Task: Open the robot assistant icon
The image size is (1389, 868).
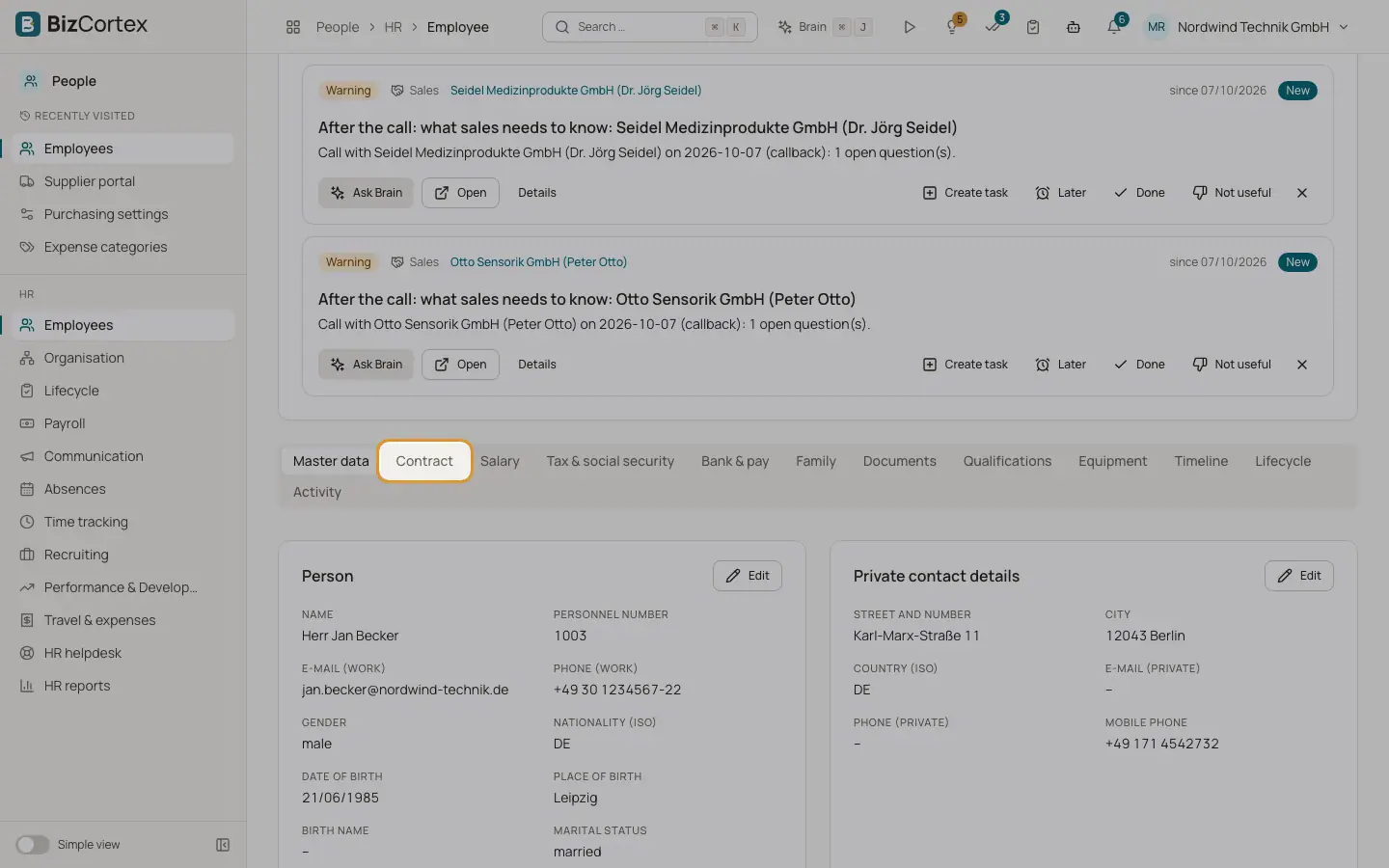Action: 1074,27
